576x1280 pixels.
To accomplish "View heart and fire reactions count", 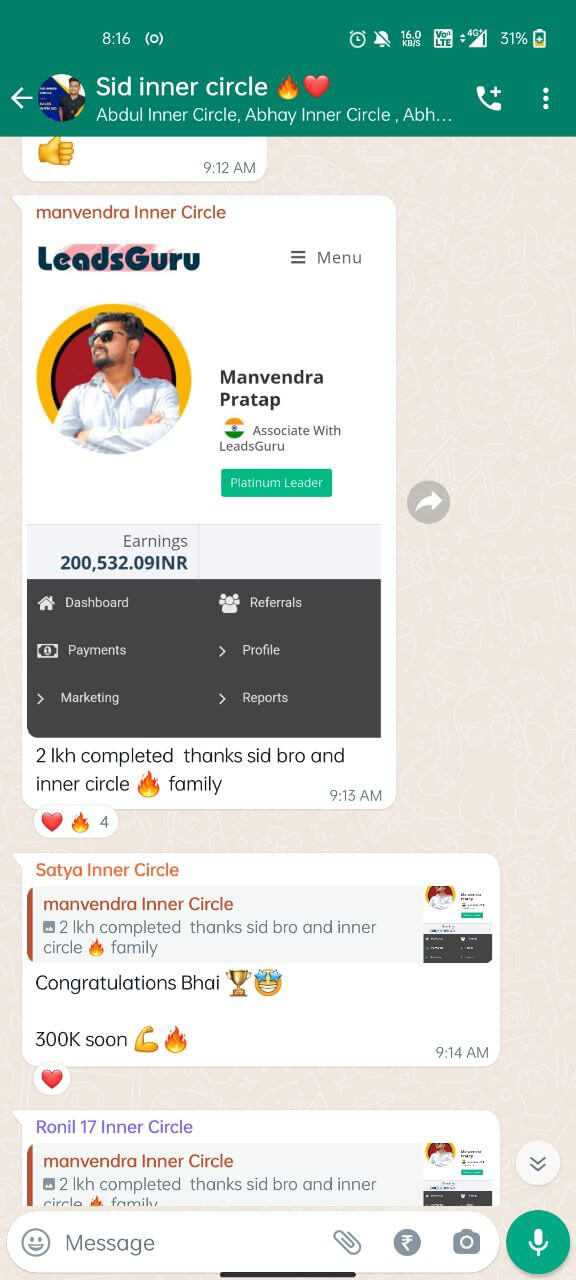I will (x=76, y=823).
